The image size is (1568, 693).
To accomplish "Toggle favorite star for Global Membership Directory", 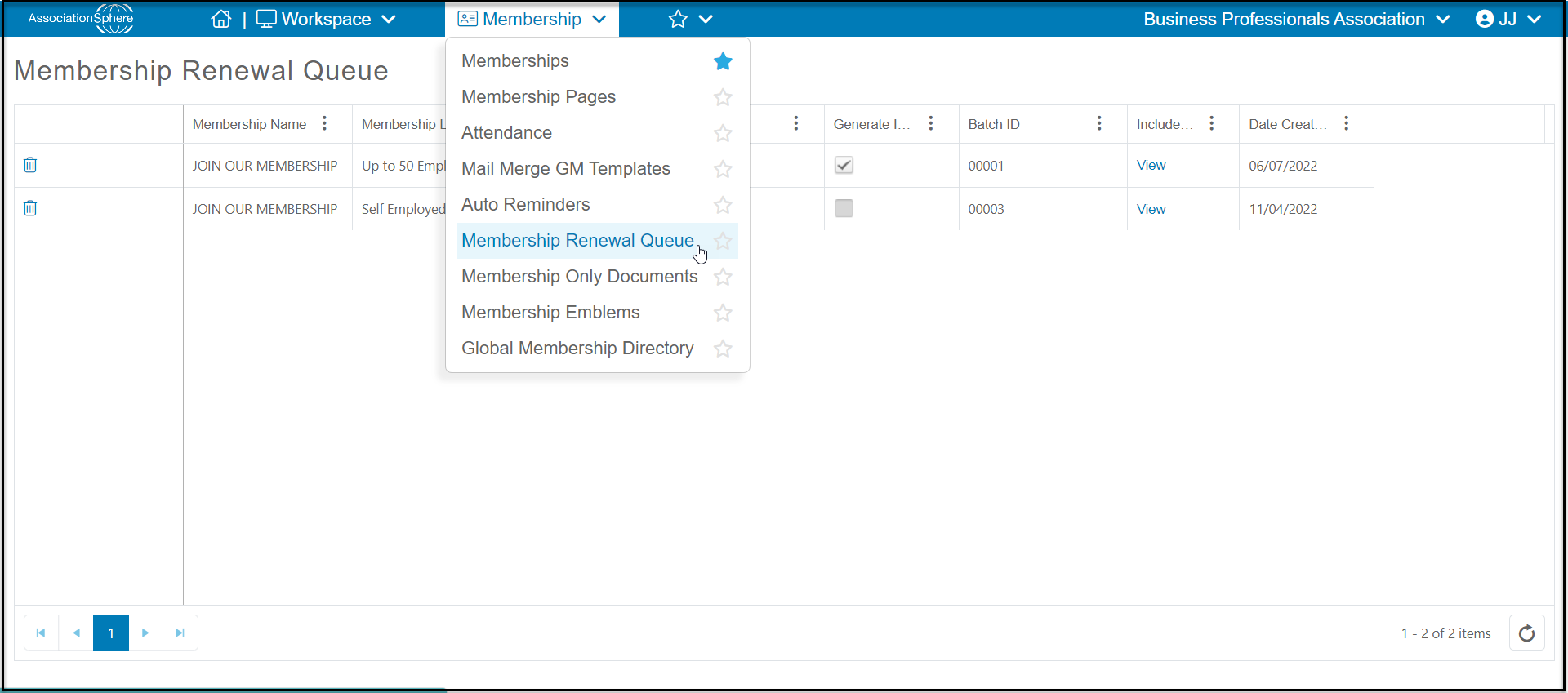I will pyautogui.click(x=723, y=349).
